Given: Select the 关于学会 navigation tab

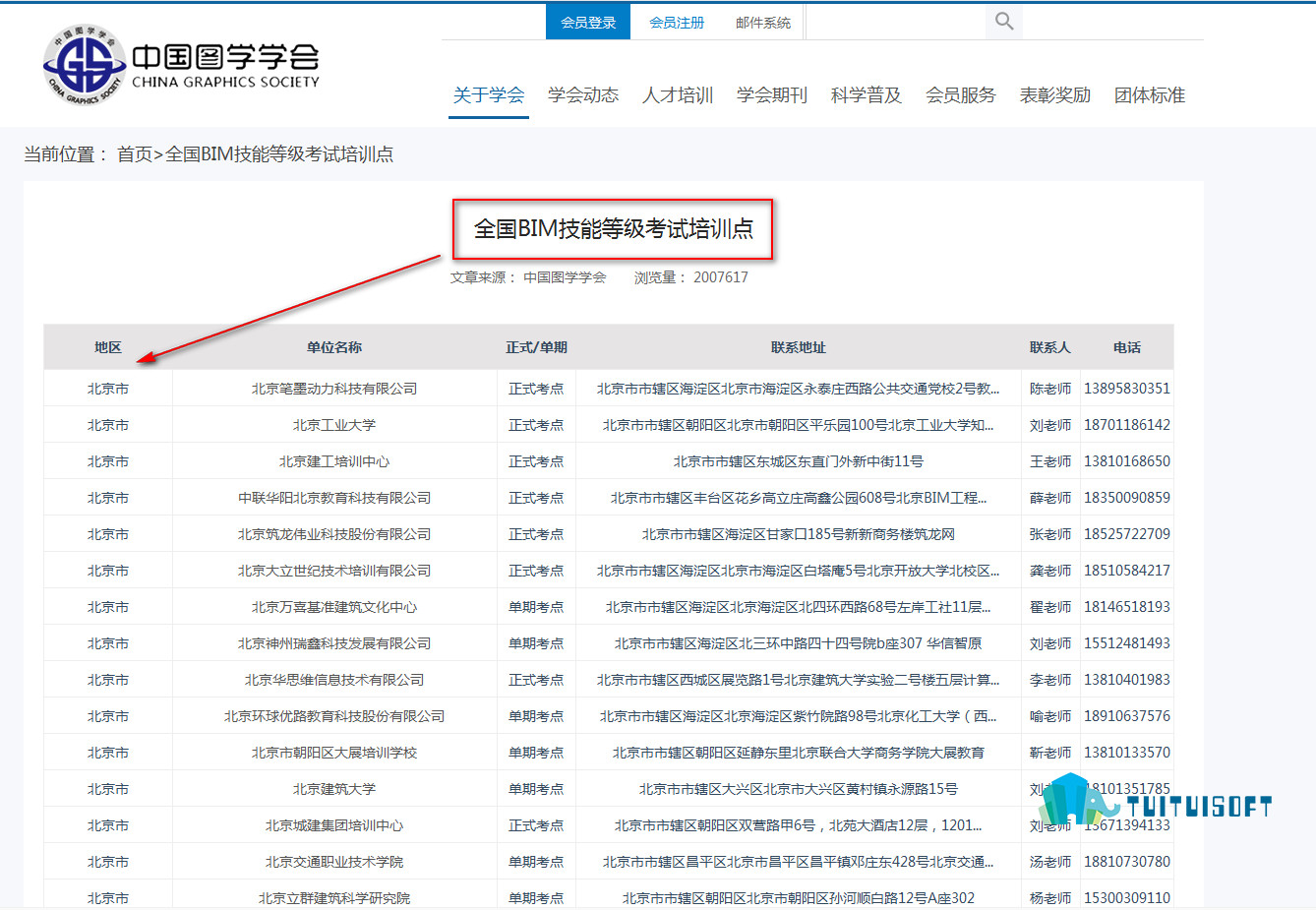Looking at the screenshot, I should coord(489,95).
